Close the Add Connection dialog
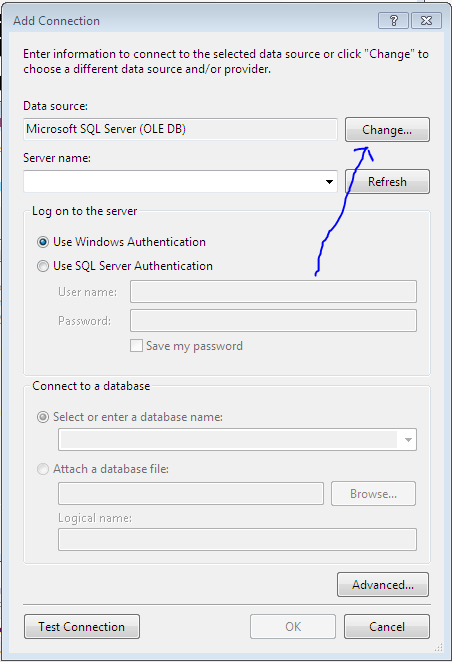The image size is (452, 662). tap(426, 20)
